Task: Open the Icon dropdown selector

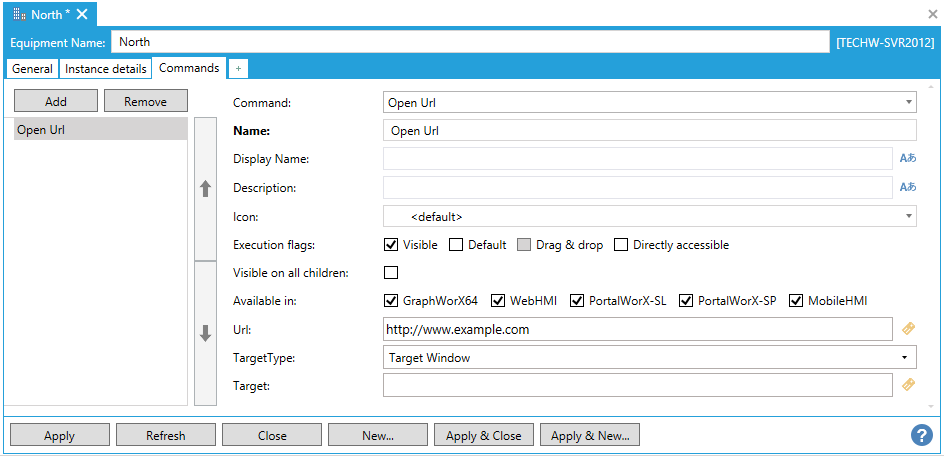Action: [x=908, y=216]
